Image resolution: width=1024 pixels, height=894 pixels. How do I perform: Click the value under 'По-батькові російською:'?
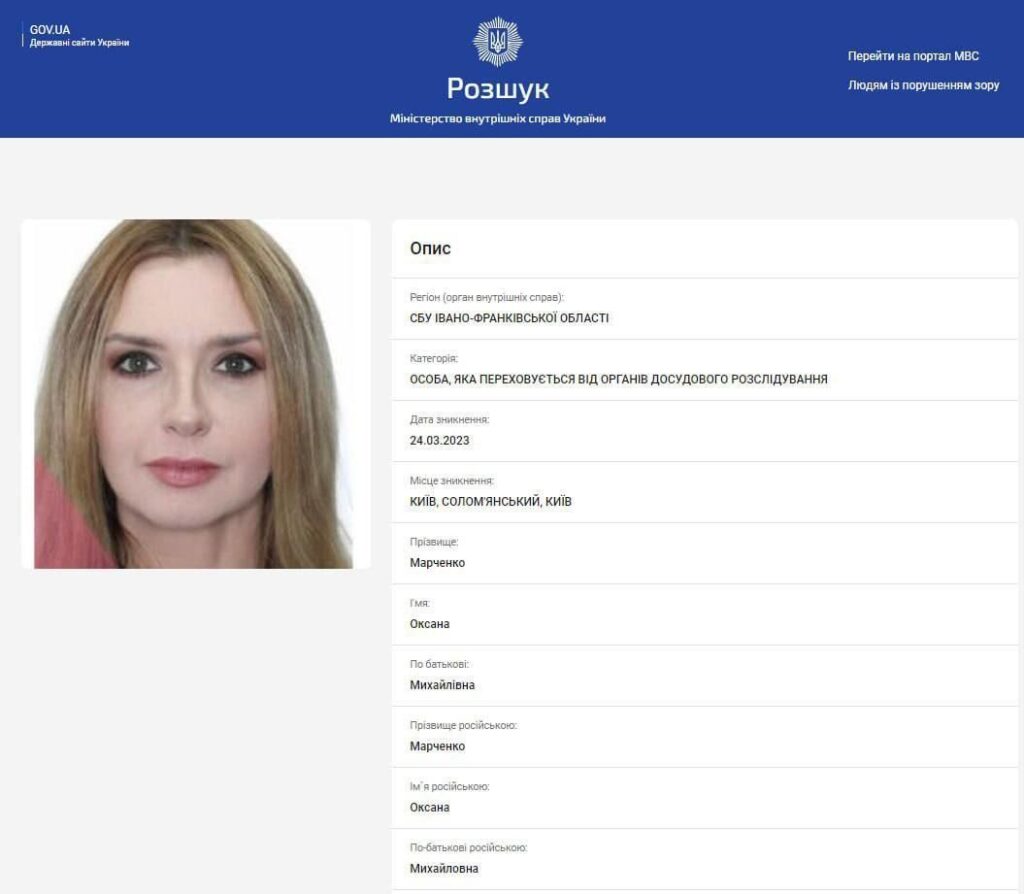pos(444,868)
